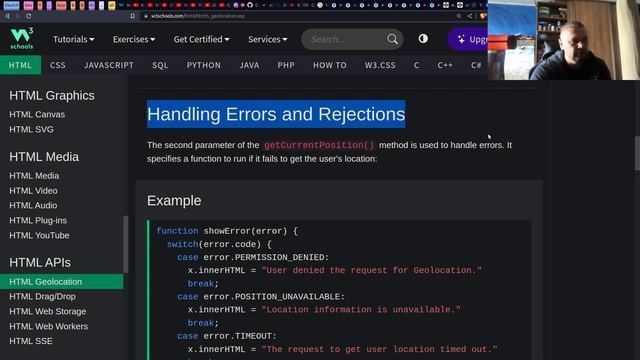Viewport: 640px width, 360px height.
Task: Go to the HOW TO tab
Action: [330, 65]
